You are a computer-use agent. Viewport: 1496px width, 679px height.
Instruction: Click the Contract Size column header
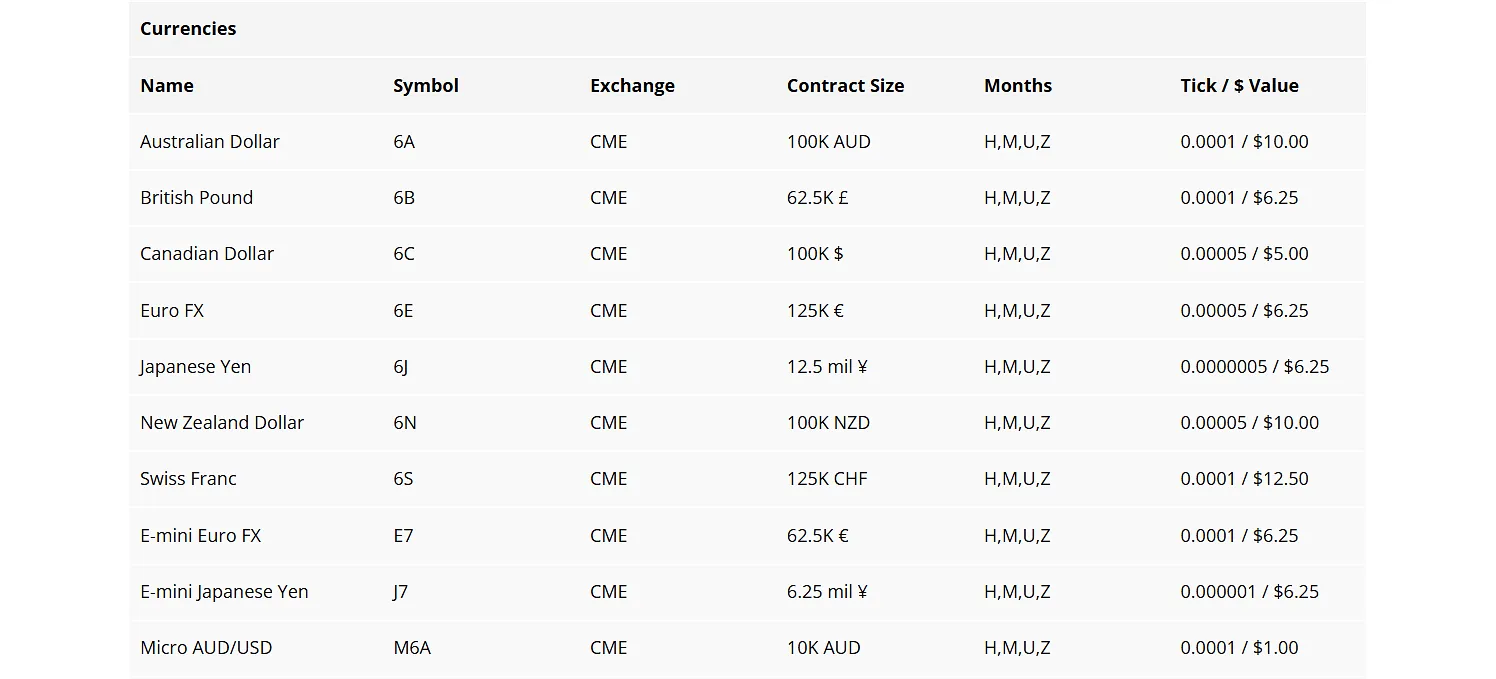tap(845, 86)
